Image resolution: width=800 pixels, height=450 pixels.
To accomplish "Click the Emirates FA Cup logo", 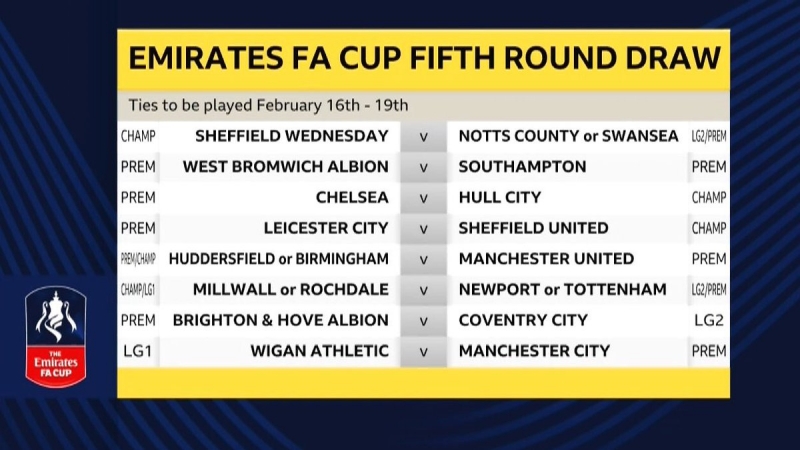I will pos(56,333).
